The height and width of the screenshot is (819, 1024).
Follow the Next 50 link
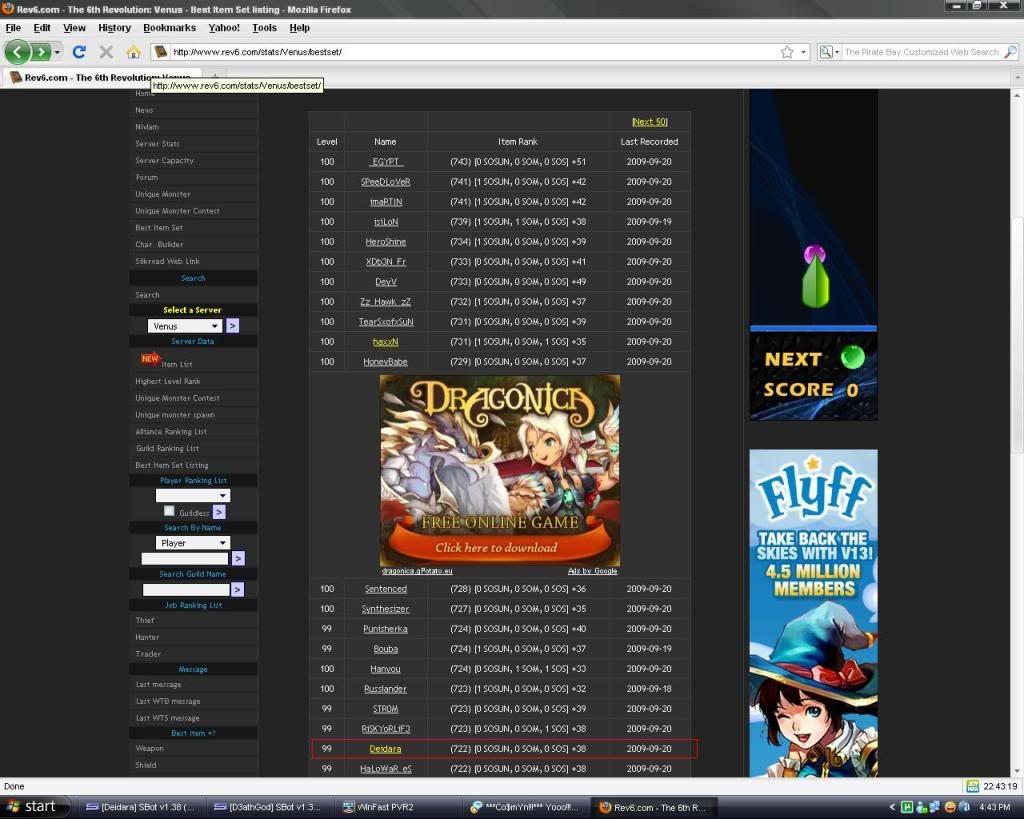pyautogui.click(x=649, y=122)
